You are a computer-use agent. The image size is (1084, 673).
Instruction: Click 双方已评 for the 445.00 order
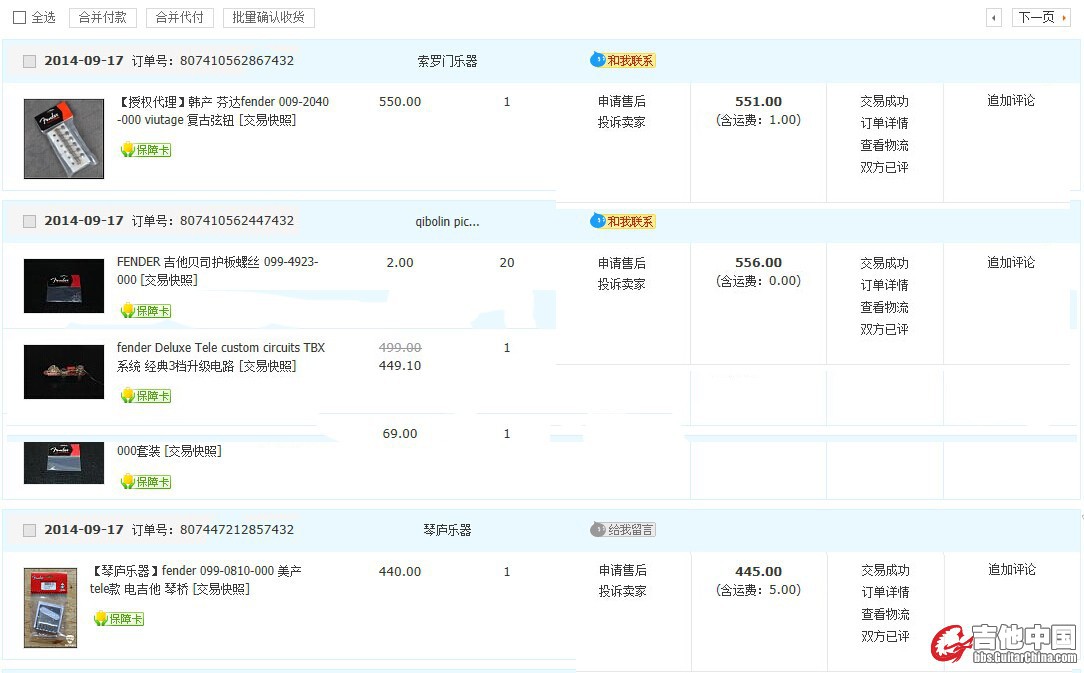885,636
